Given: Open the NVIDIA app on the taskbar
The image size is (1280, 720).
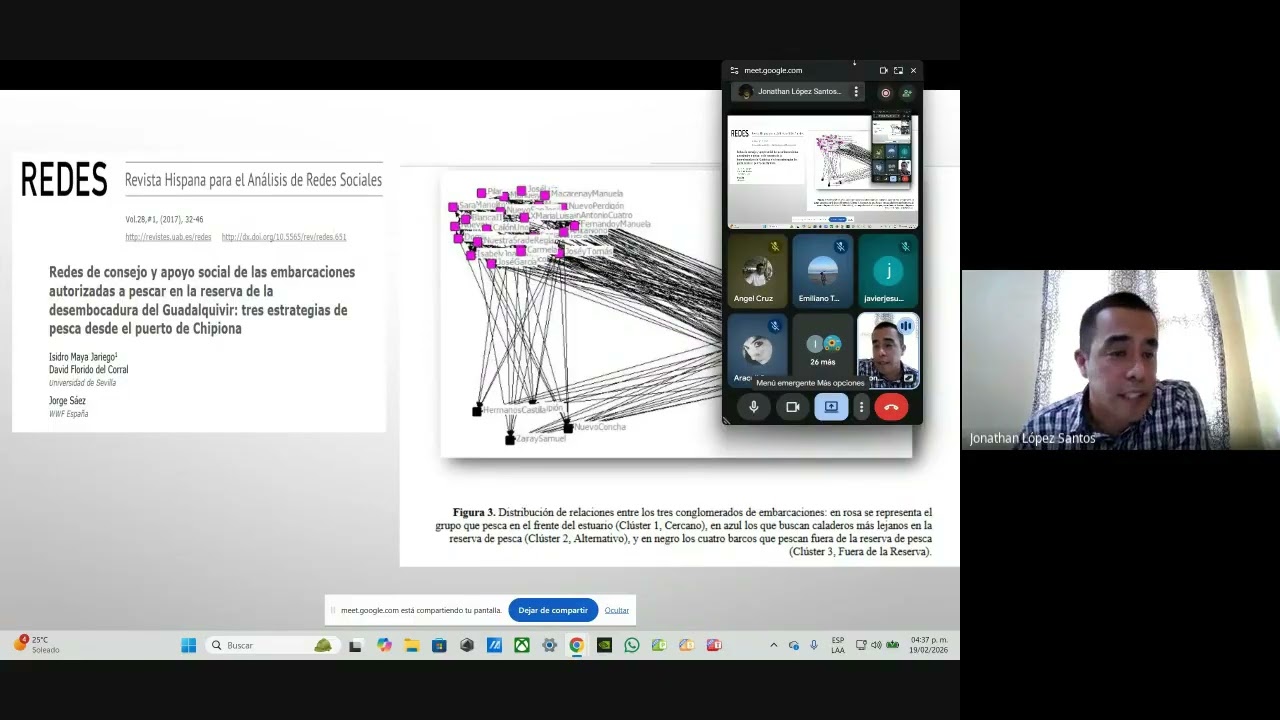Looking at the screenshot, I should (604, 645).
